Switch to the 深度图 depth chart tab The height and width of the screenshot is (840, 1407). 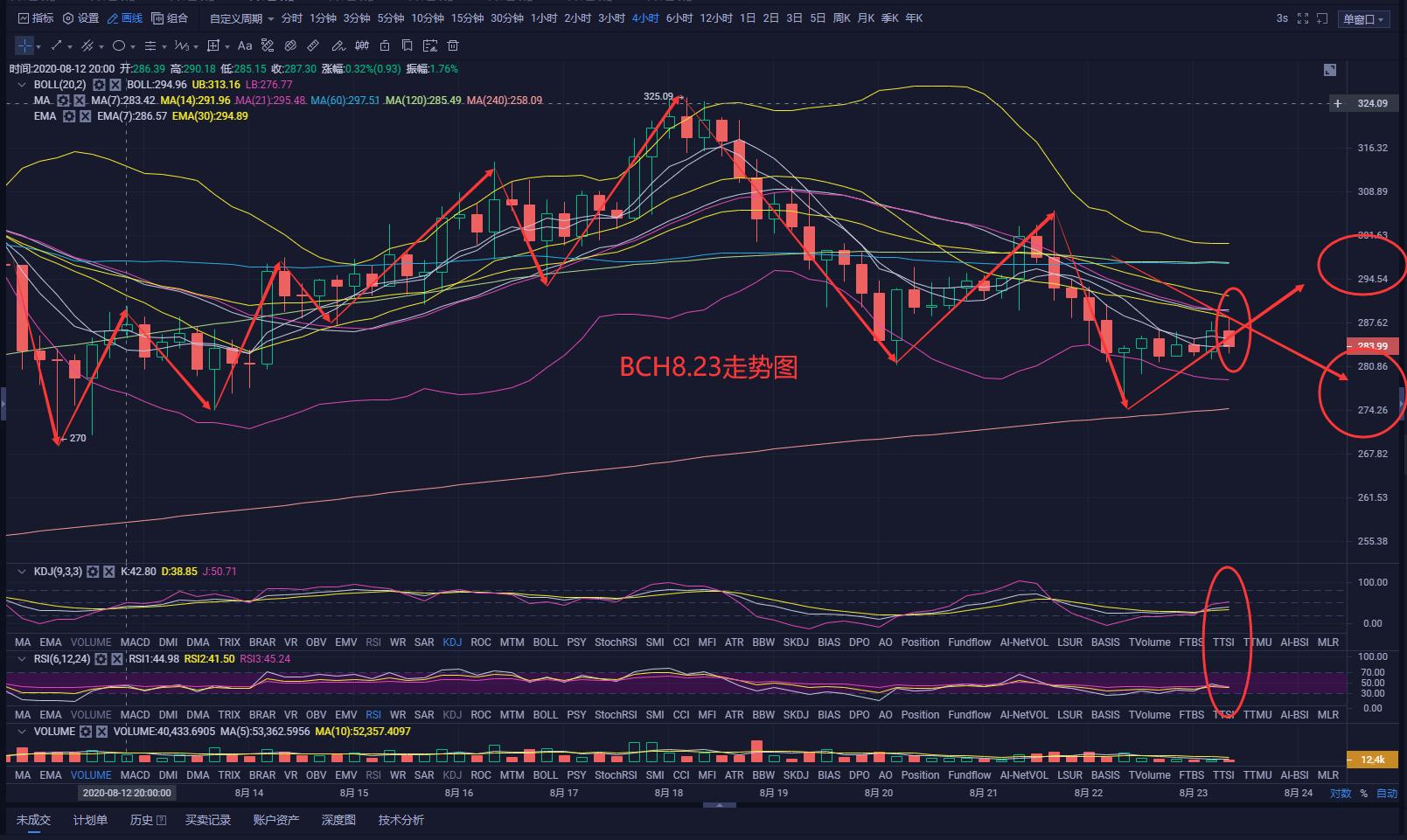point(338,820)
